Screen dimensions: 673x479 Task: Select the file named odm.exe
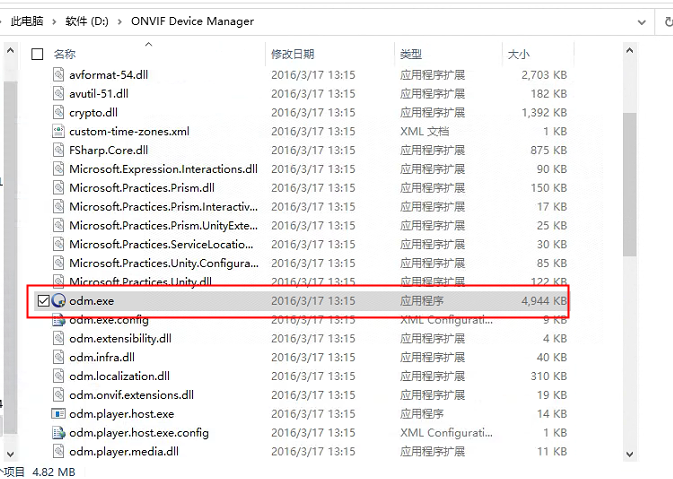pos(91,301)
